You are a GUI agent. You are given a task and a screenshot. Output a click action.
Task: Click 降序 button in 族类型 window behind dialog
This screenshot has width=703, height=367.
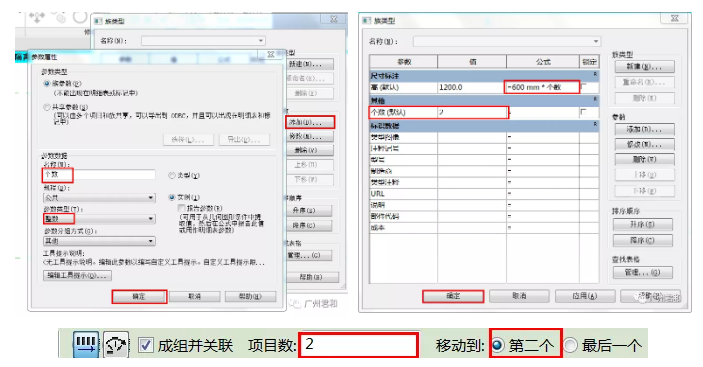(310, 225)
